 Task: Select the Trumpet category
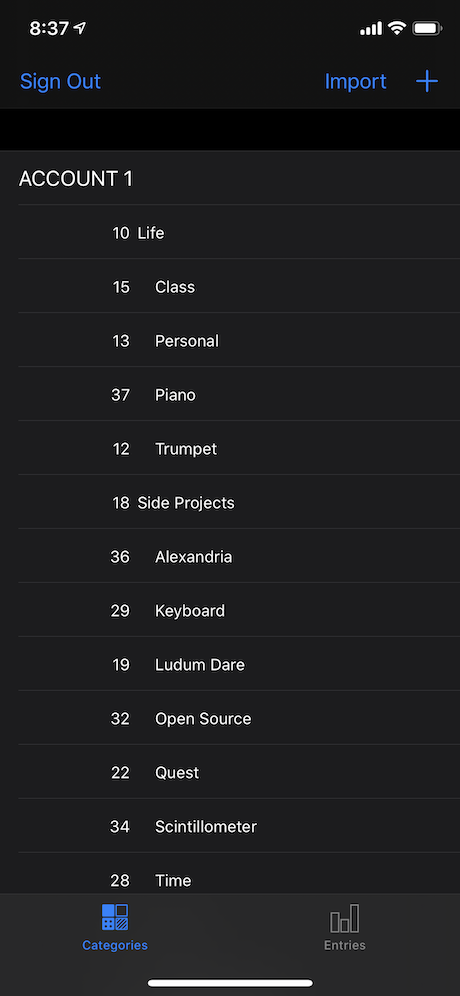click(x=239, y=449)
